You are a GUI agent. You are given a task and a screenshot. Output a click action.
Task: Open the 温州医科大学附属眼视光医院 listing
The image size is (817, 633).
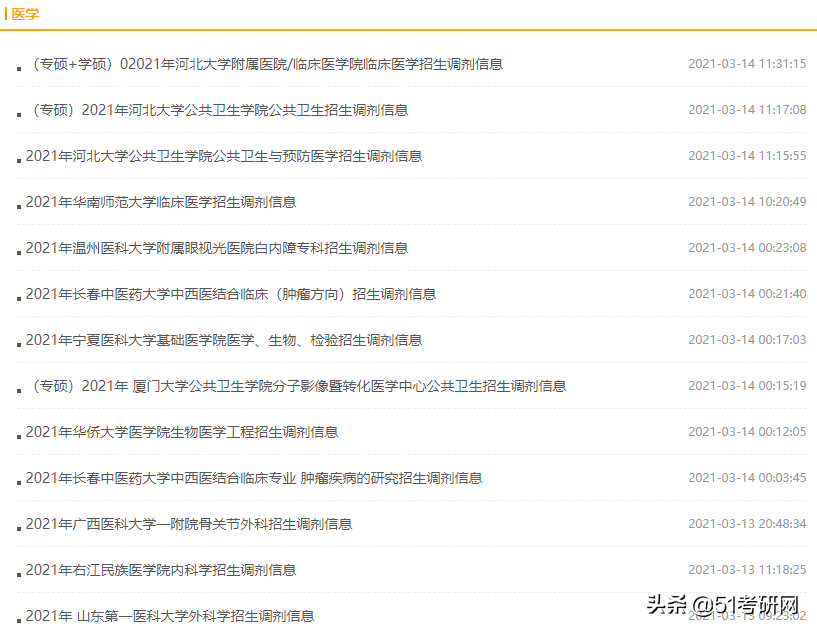tap(217, 247)
